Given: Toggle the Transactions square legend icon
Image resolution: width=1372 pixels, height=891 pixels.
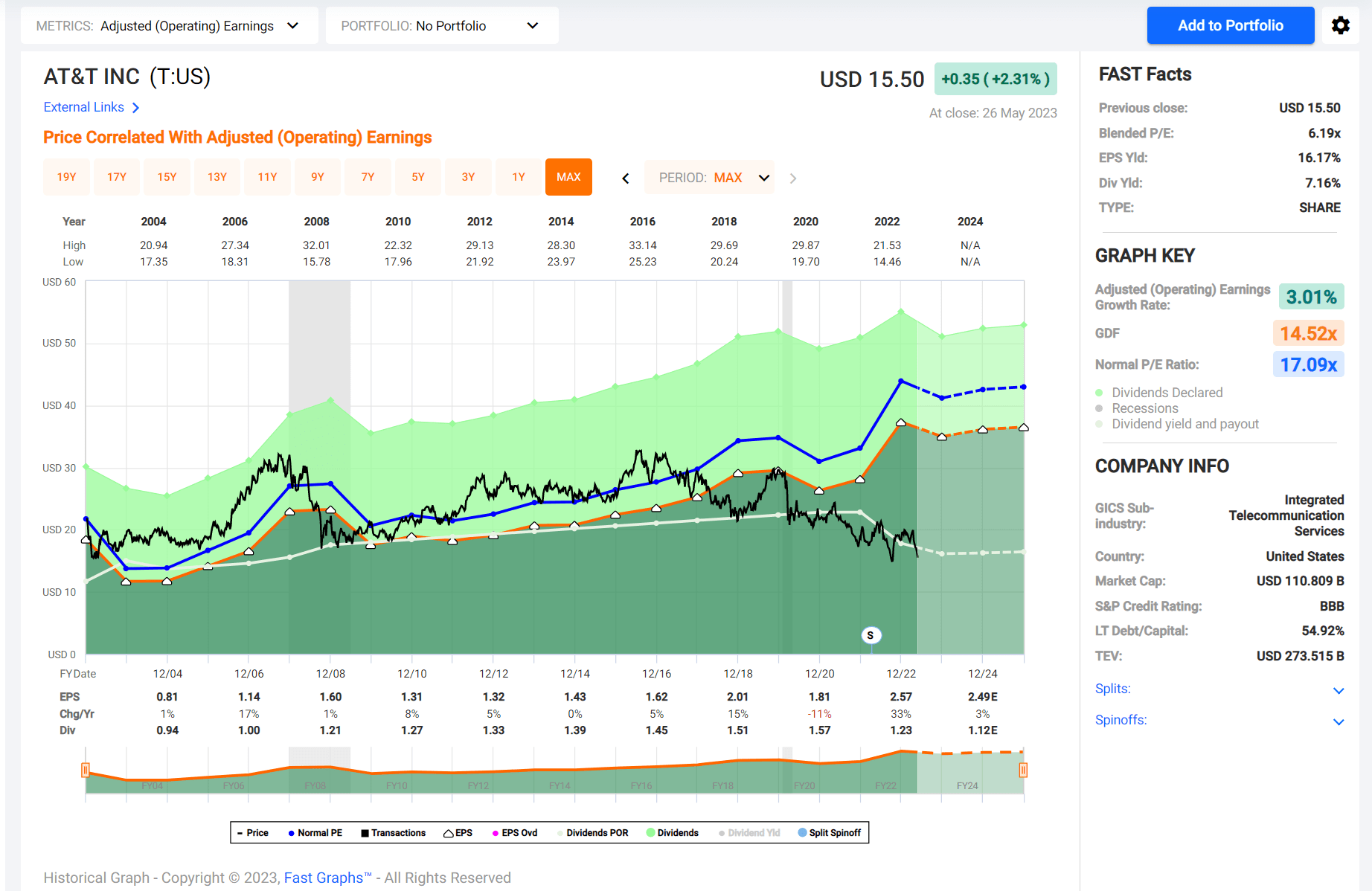Looking at the screenshot, I should (x=365, y=833).
